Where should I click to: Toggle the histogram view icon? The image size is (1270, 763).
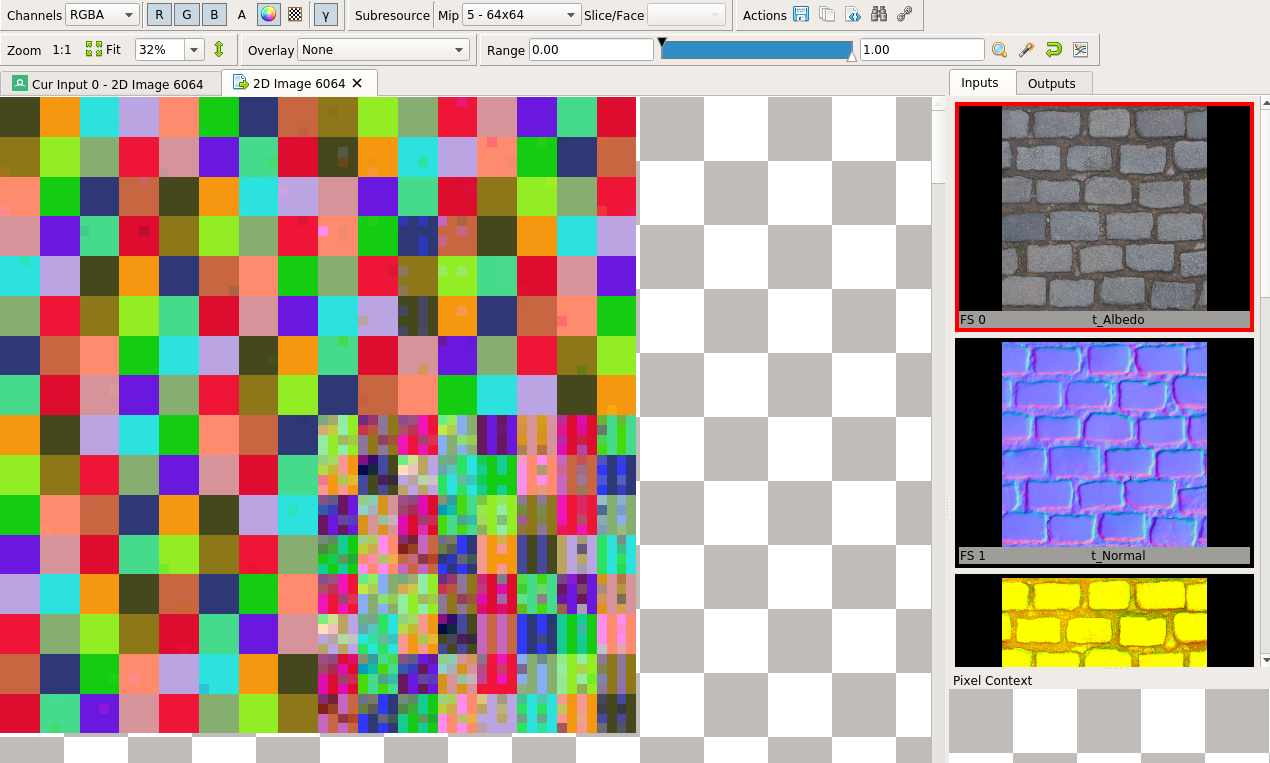[1080, 50]
